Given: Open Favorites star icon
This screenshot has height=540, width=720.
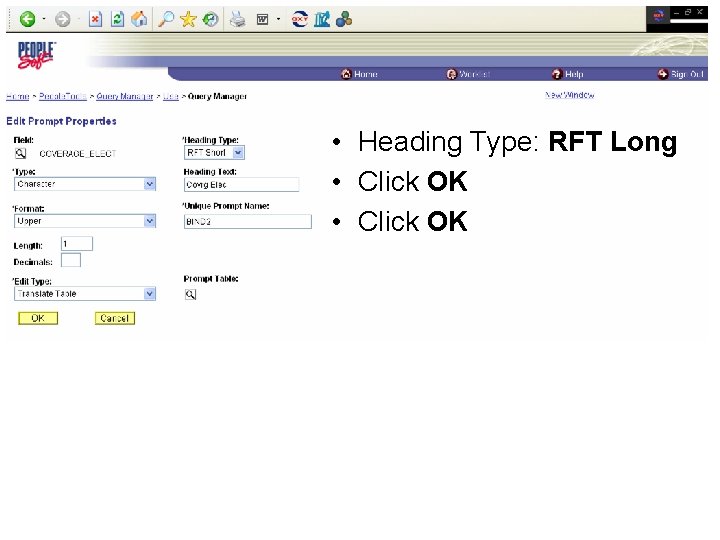Looking at the screenshot, I should (x=188, y=19).
